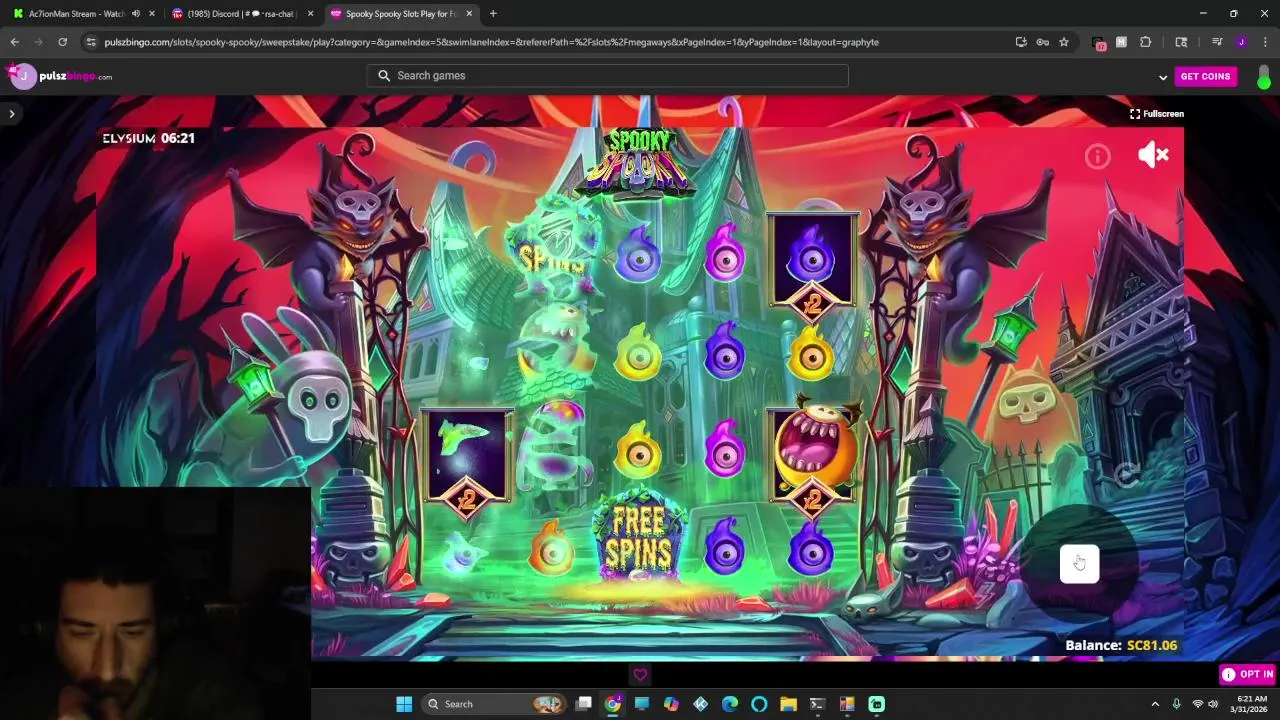Open the user avatar J on Pulsz header
Viewport: 1280px width, 720px height.
click(x=23, y=76)
